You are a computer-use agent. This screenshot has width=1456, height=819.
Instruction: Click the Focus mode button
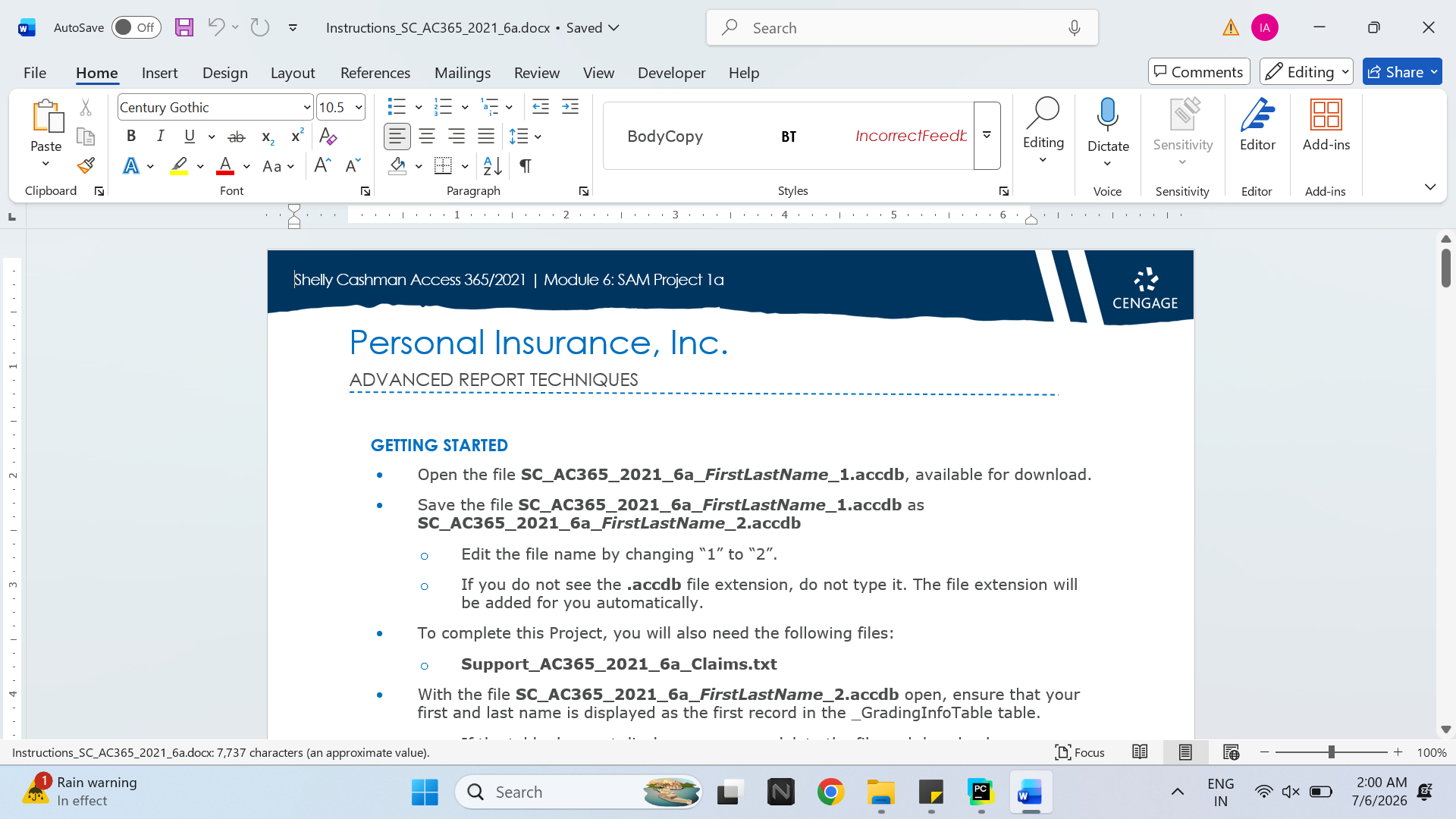tap(1080, 752)
